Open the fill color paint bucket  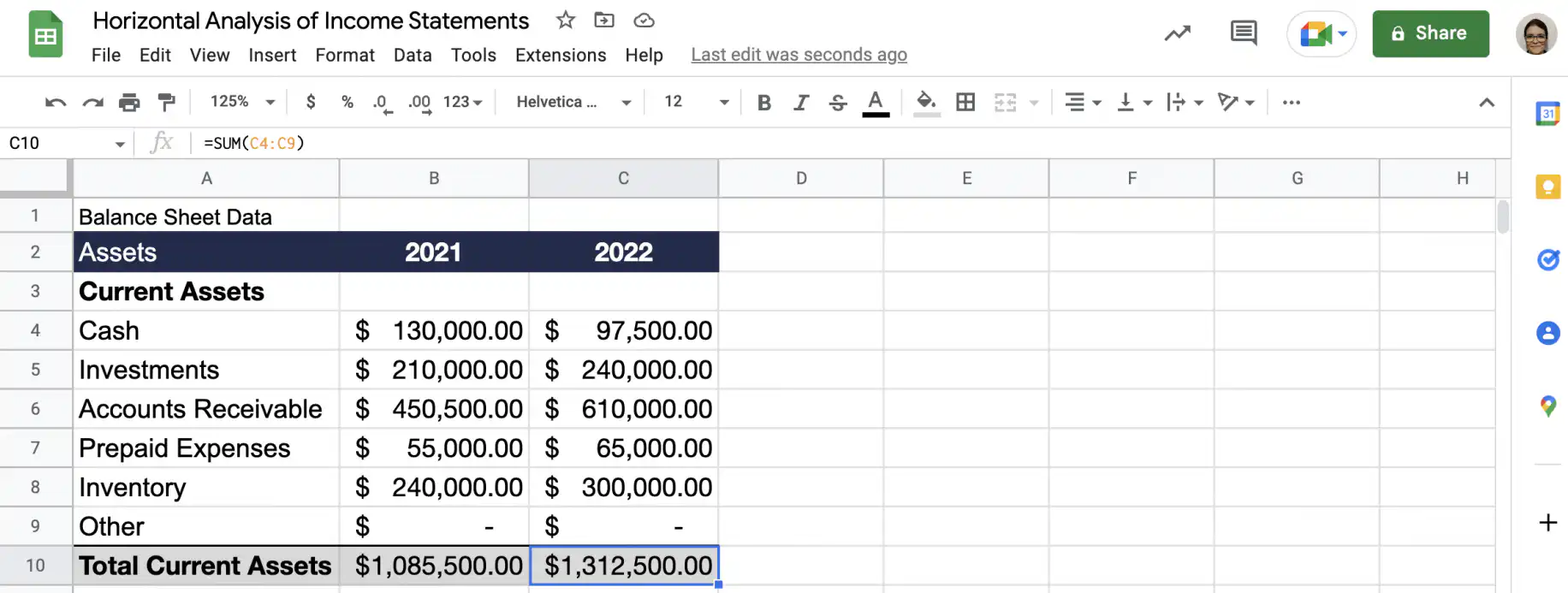[x=926, y=103]
